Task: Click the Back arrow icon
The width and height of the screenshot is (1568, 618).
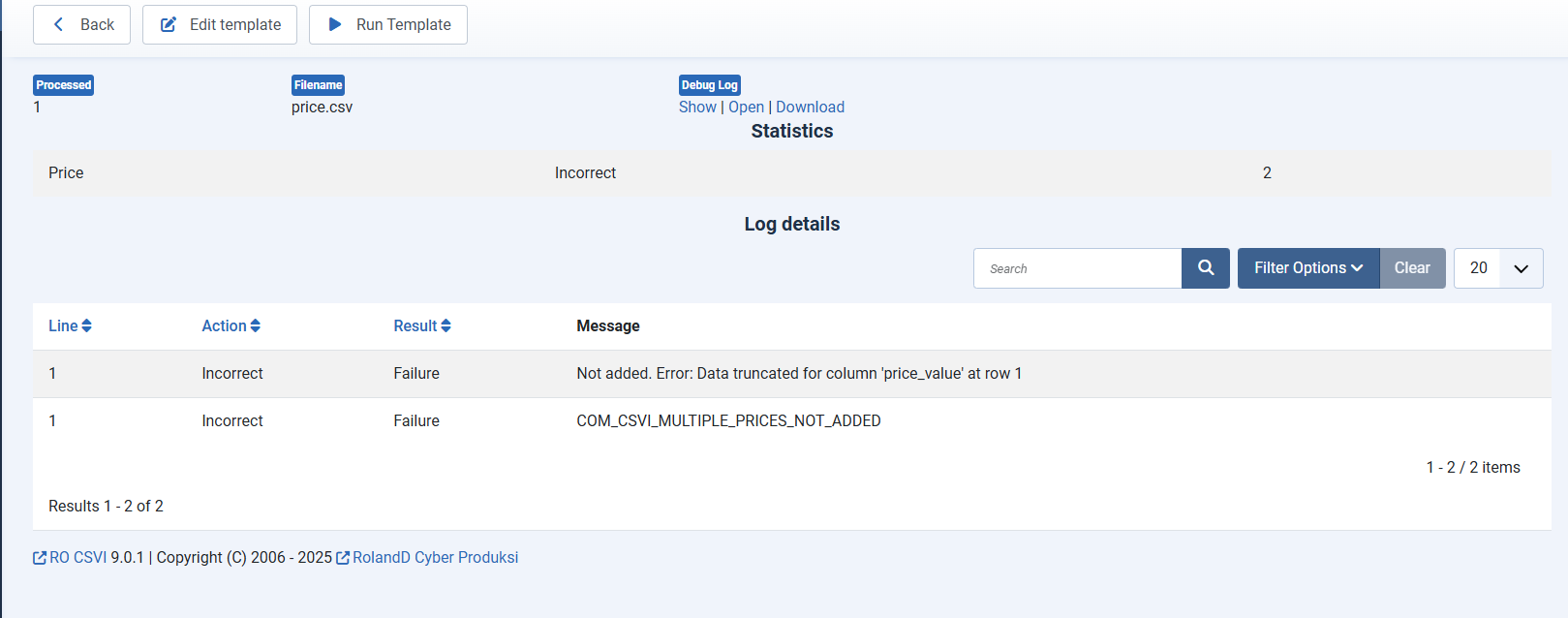Action: [59, 24]
